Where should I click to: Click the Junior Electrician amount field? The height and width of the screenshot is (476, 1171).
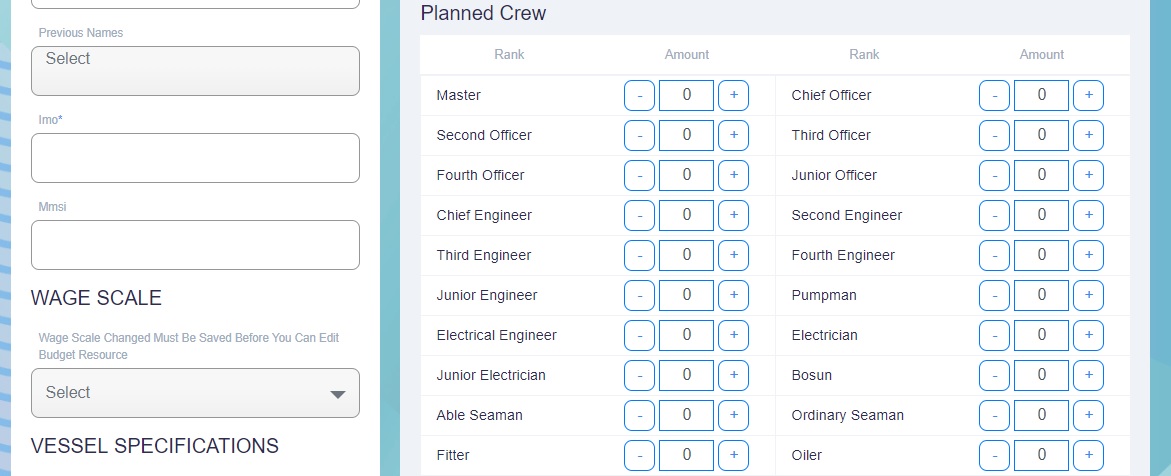point(686,375)
